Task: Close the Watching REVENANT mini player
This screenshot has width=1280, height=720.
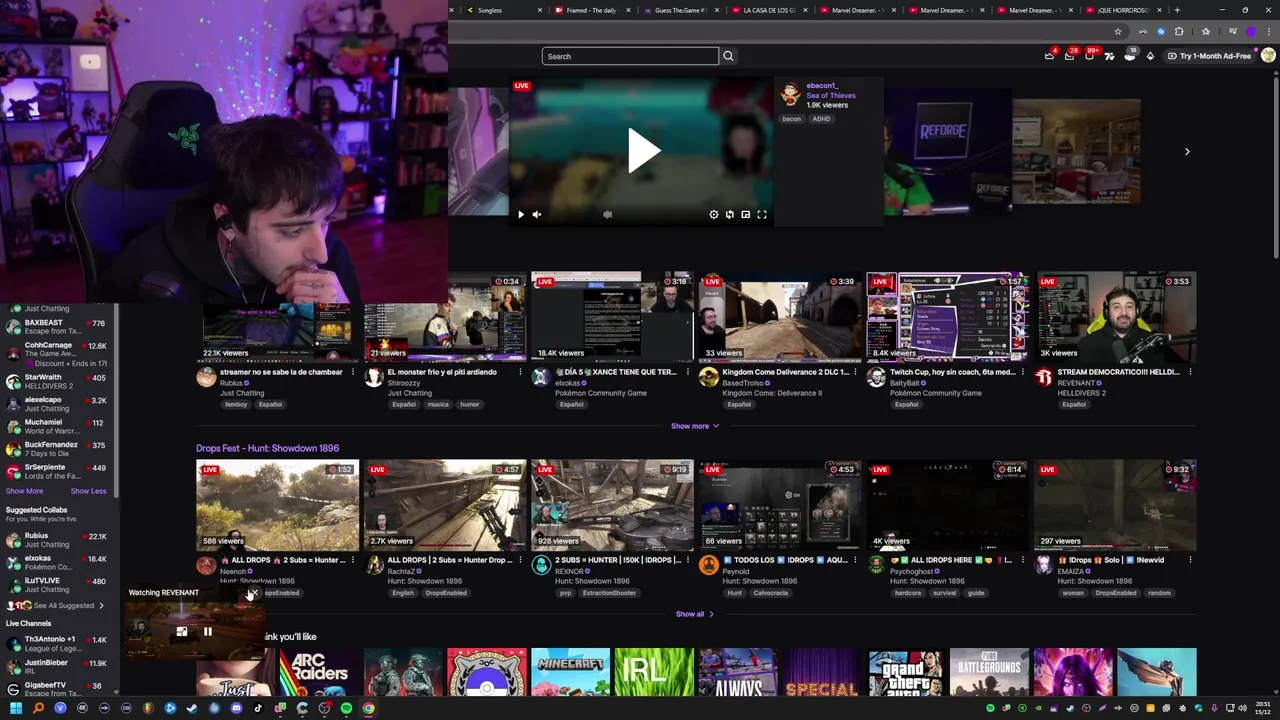Action: (254, 593)
